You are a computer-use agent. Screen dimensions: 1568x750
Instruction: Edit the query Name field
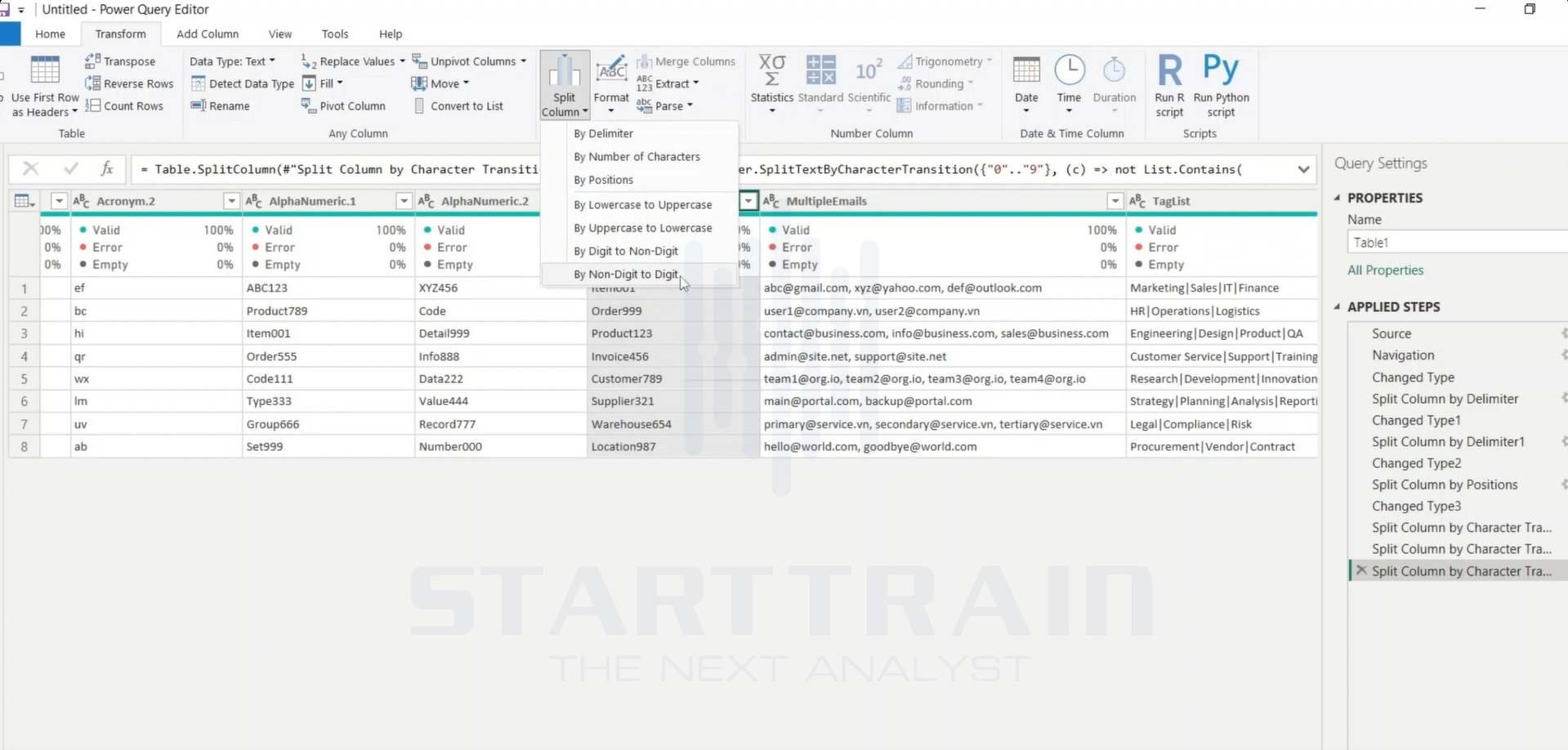[1457, 243]
